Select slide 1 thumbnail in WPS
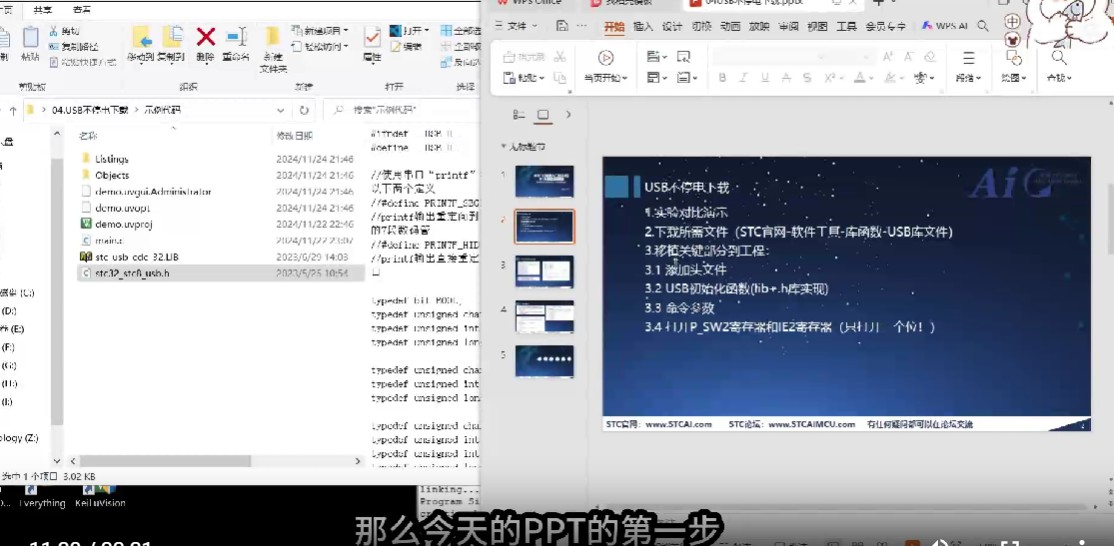Image resolution: width=1114 pixels, height=546 pixels. click(x=544, y=182)
